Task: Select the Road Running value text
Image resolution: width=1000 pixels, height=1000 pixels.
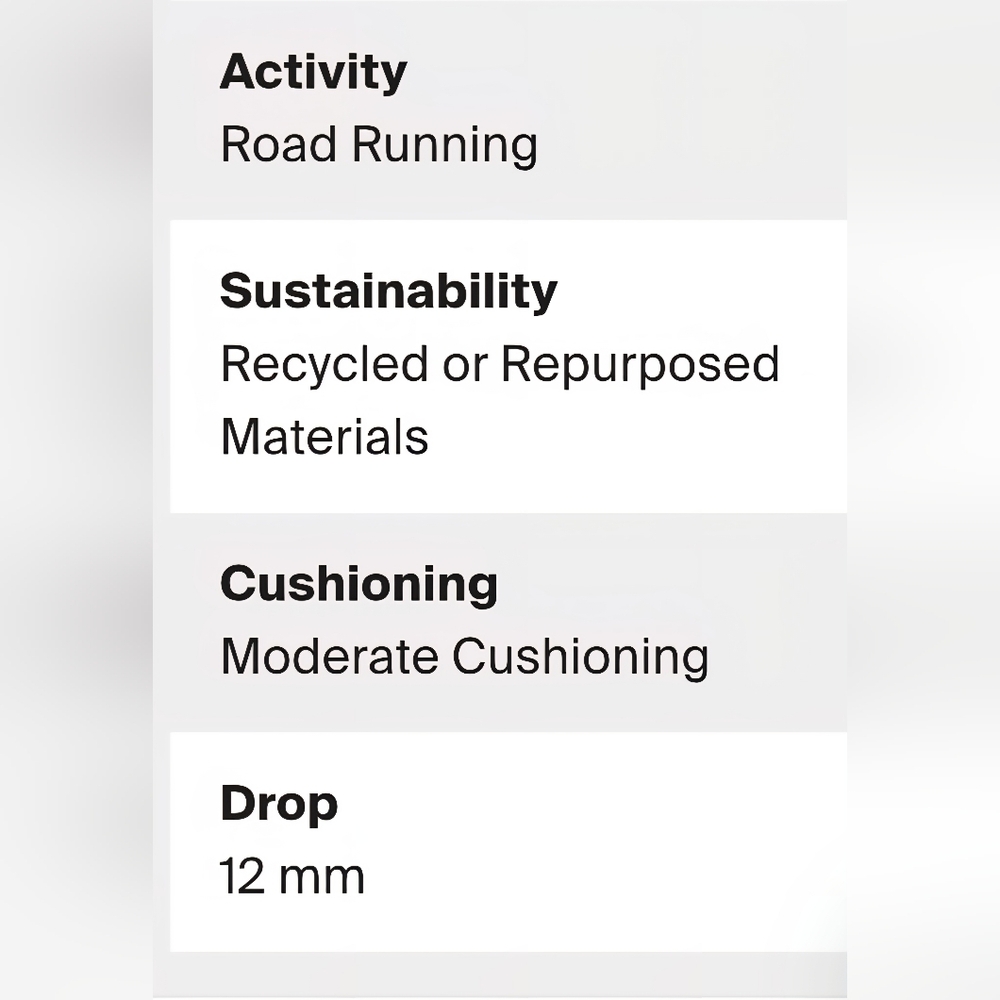Action: [378, 145]
